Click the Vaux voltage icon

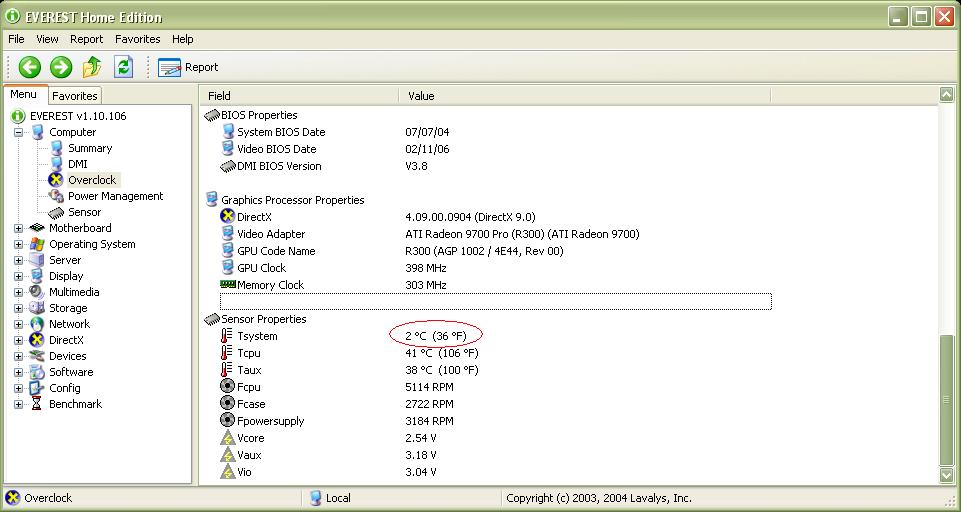coord(228,455)
